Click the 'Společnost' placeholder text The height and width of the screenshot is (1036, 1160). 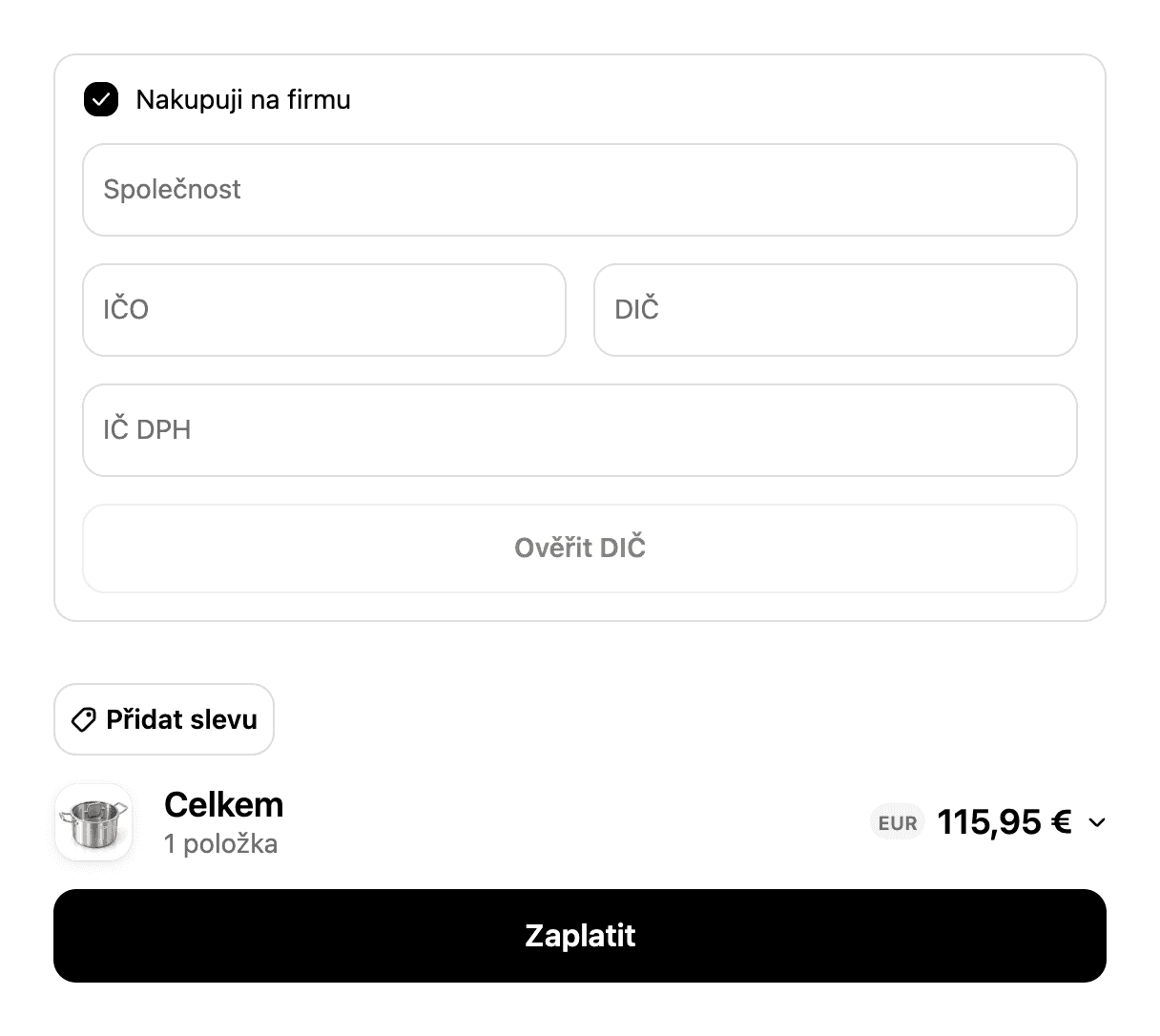click(x=173, y=190)
